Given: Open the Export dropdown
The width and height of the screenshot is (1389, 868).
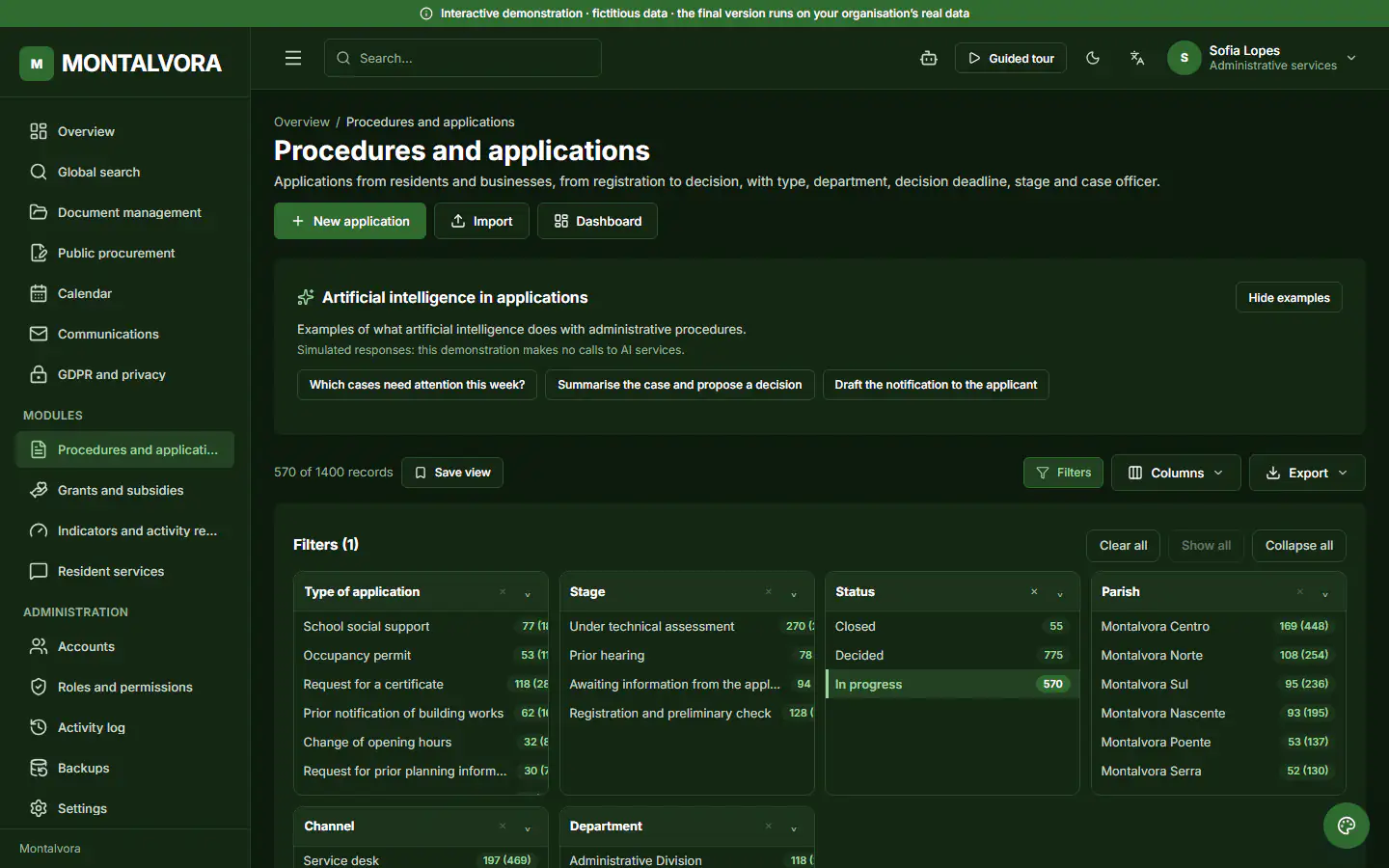Looking at the screenshot, I should coord(1307,473).
